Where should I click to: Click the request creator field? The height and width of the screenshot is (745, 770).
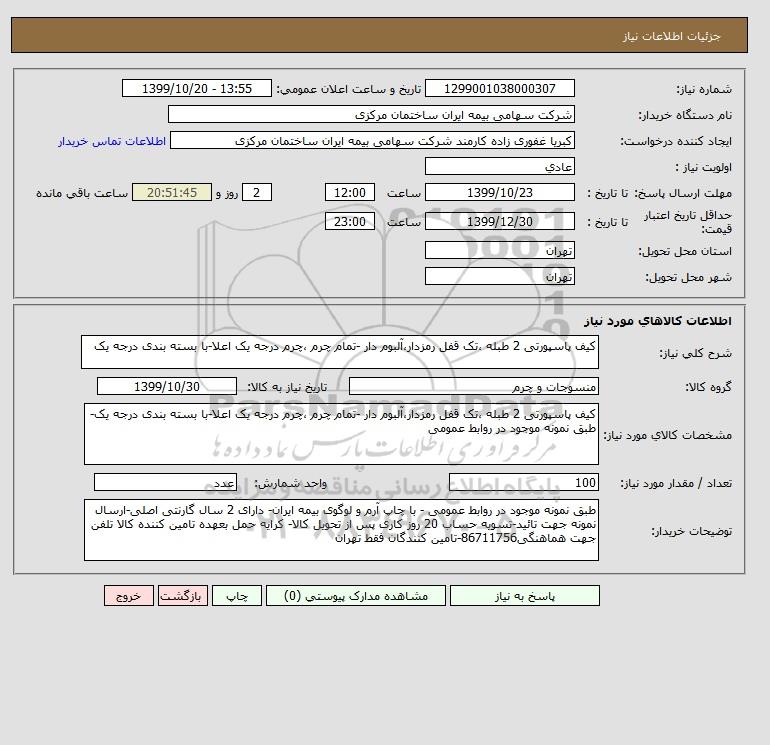pyautogui.click(x=372, y=140)
